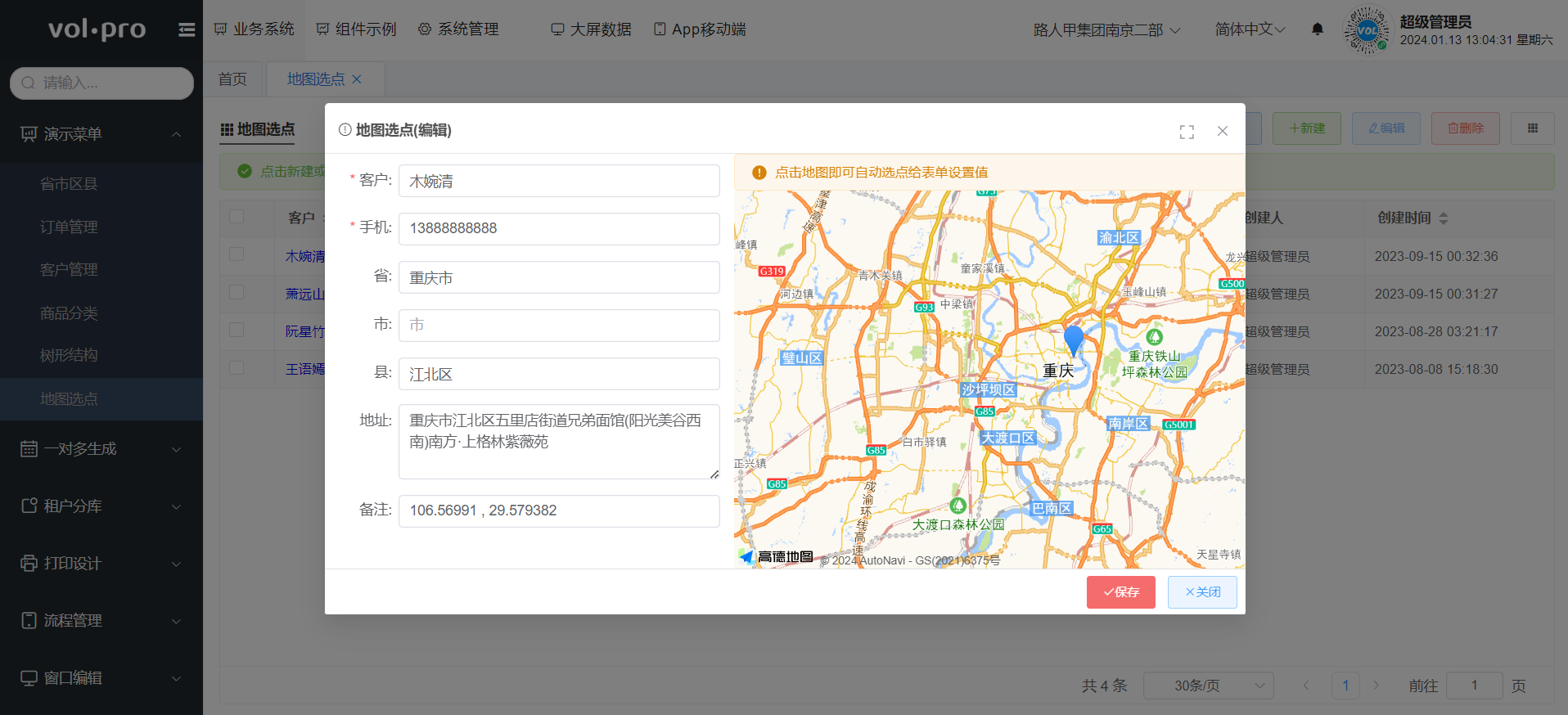Click the 高德地图 logo on the map
The width and height of the screenshot is (1568, 715).
(x=776, y=557)
